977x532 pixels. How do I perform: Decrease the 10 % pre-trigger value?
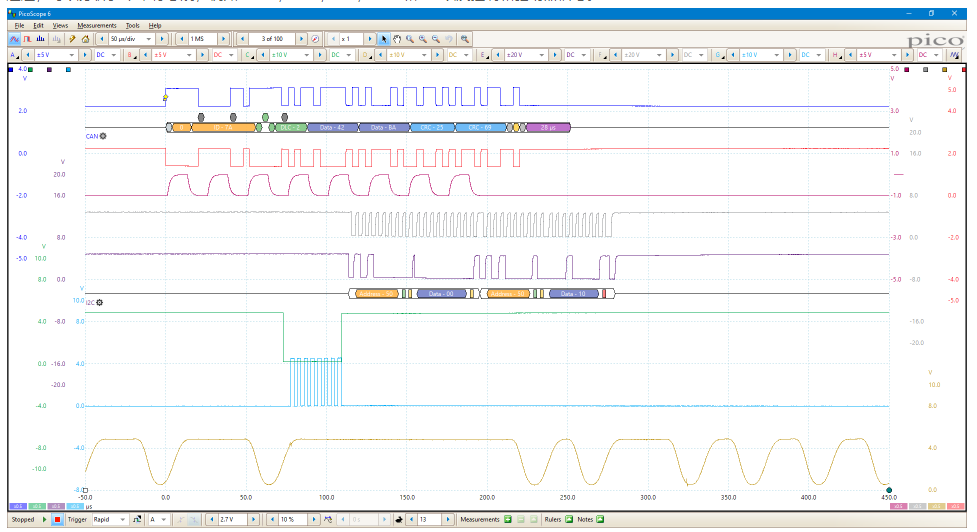(x=272, y=519)
